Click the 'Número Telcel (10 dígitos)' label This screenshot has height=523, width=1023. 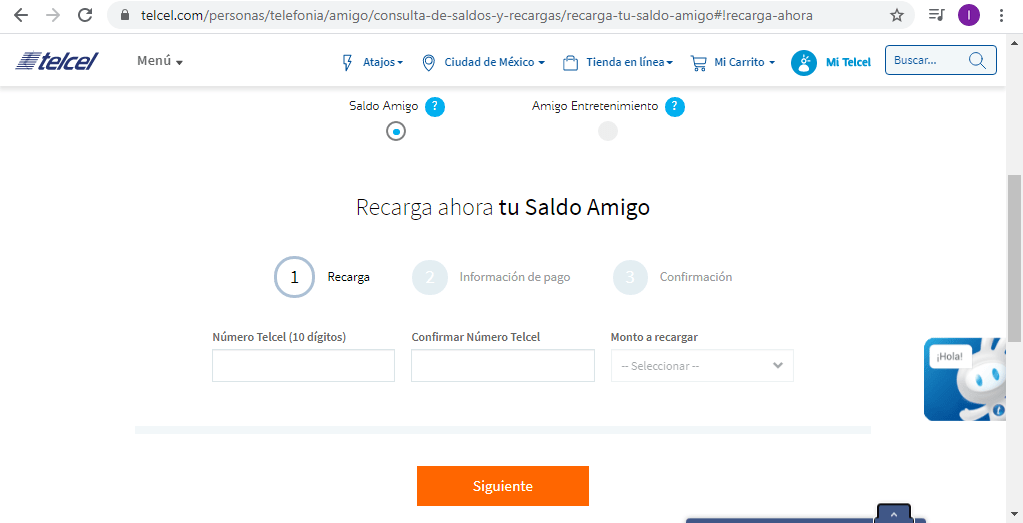279,337
